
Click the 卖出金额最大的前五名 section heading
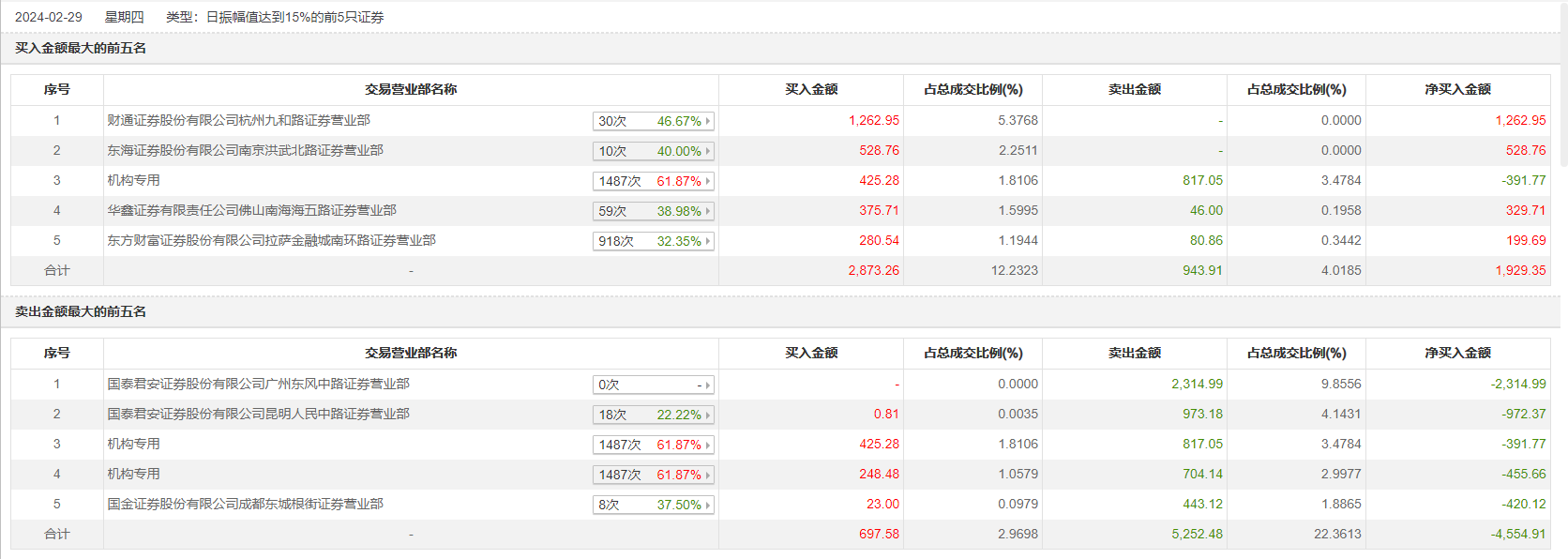pyautogui.click(x=81, y=311)
